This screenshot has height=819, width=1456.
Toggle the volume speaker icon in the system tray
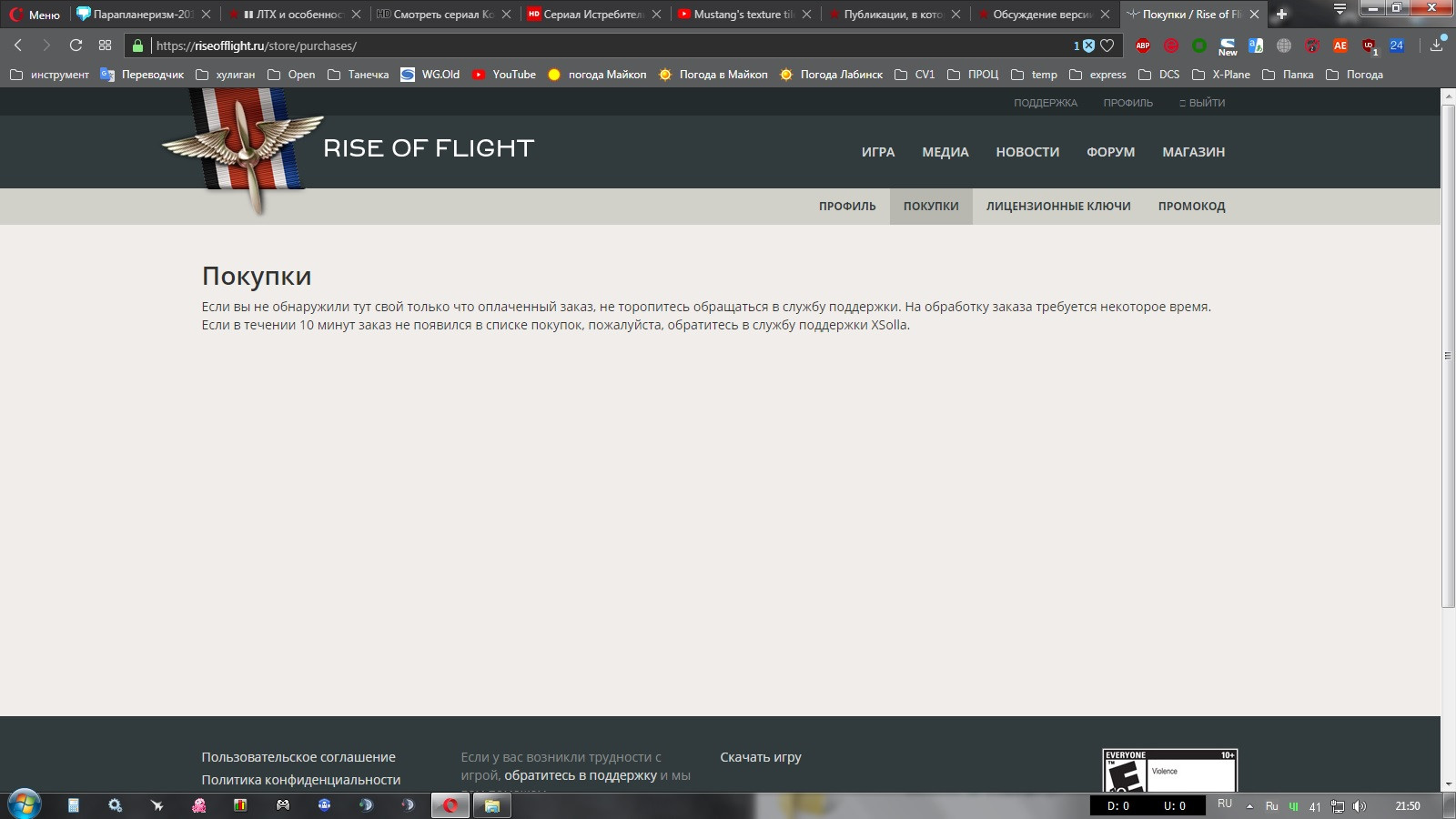(x=1360, y=806)
